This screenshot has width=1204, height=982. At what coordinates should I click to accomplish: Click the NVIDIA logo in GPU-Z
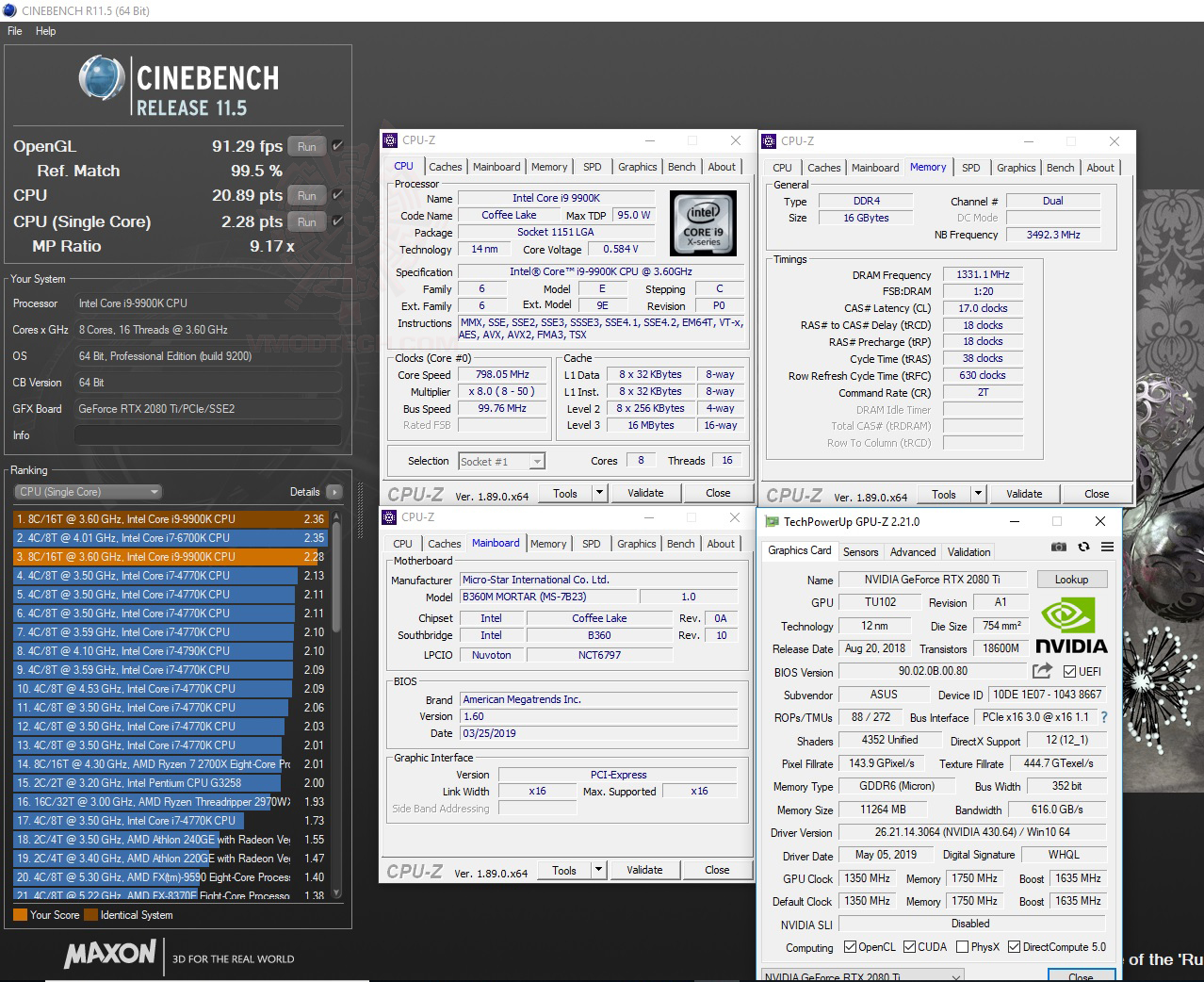[1072, 627]
